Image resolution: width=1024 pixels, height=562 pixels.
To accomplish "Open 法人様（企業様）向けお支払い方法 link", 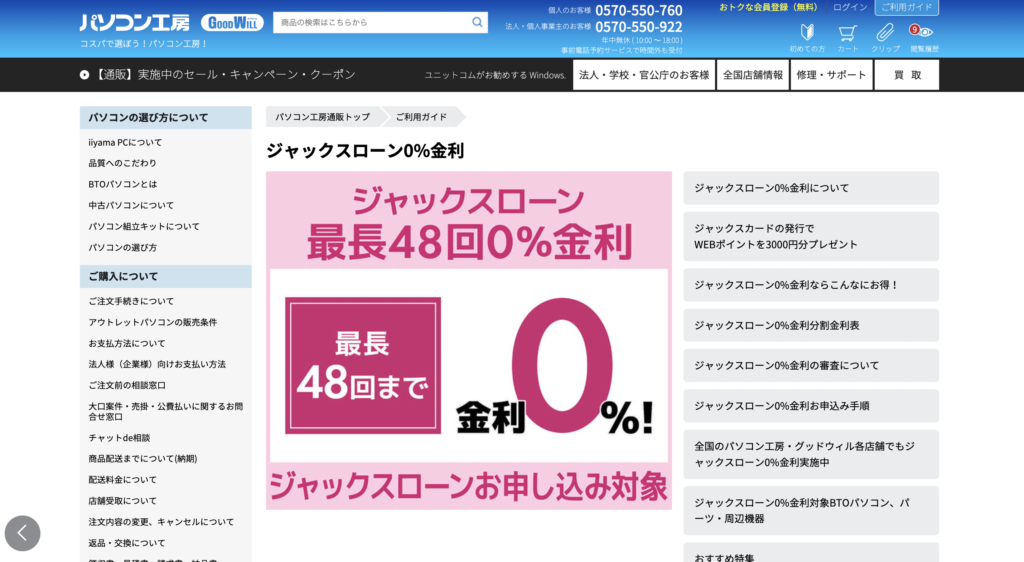I will (157, 364).
